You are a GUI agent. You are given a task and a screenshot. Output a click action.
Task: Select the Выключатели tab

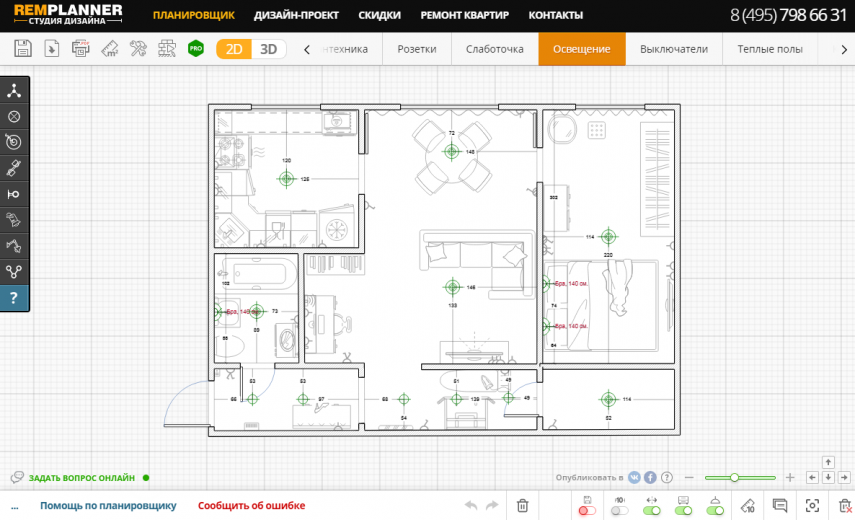673,49
